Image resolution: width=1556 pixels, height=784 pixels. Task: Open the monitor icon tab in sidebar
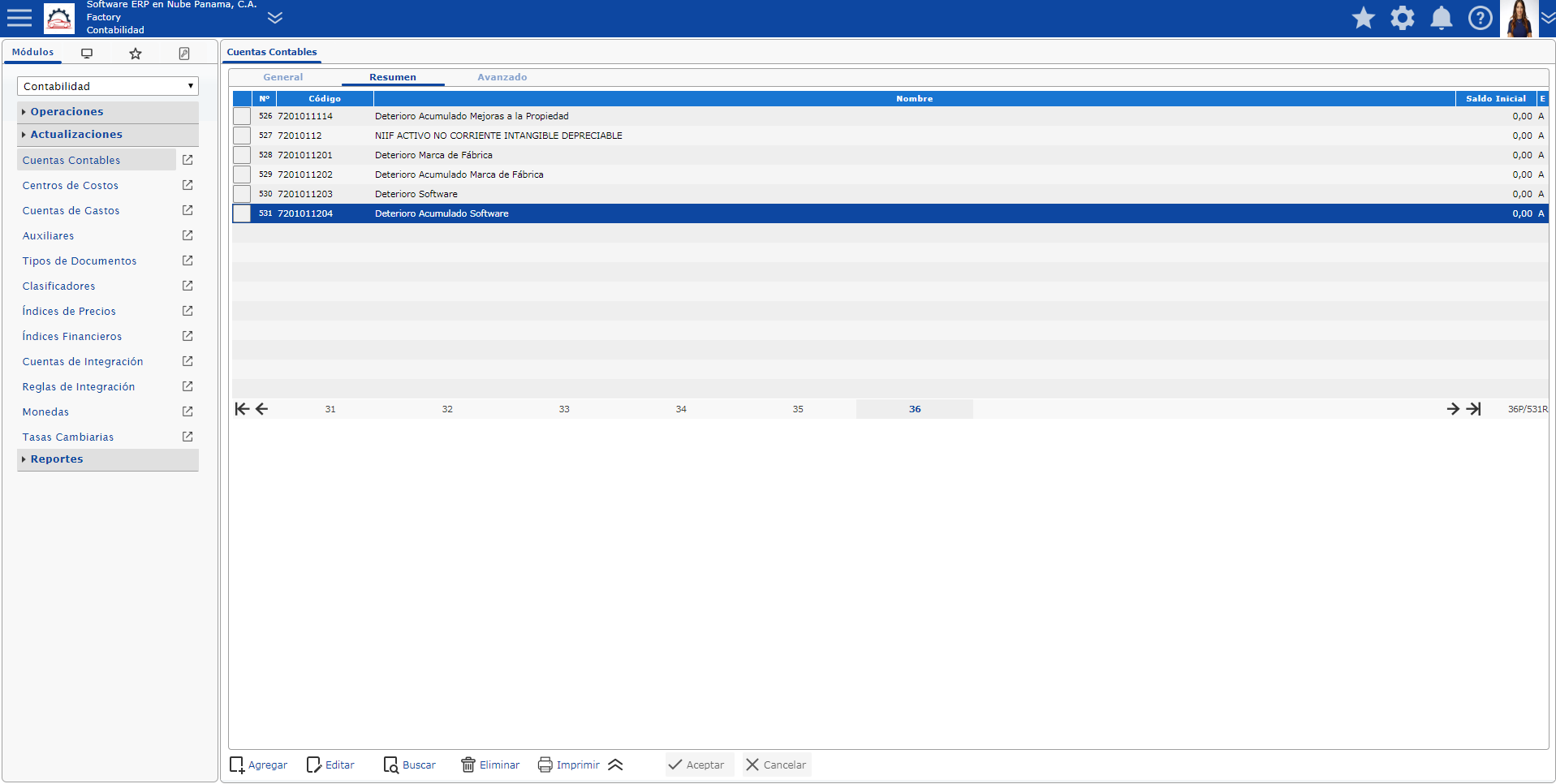point(87,54)
